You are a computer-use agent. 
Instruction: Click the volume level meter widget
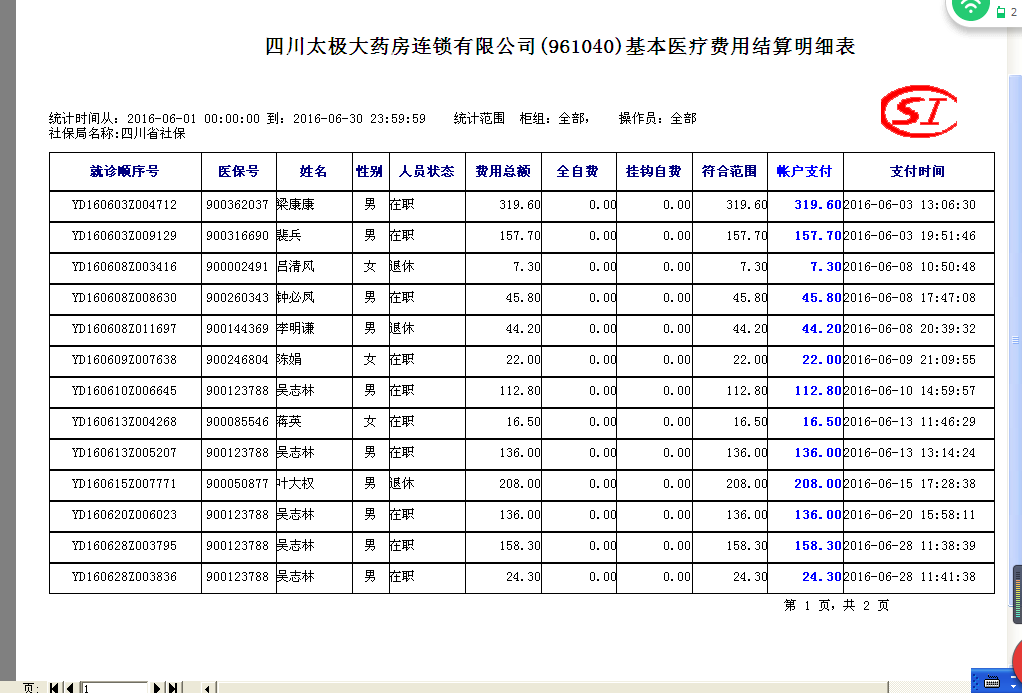tap(1017, 595)
